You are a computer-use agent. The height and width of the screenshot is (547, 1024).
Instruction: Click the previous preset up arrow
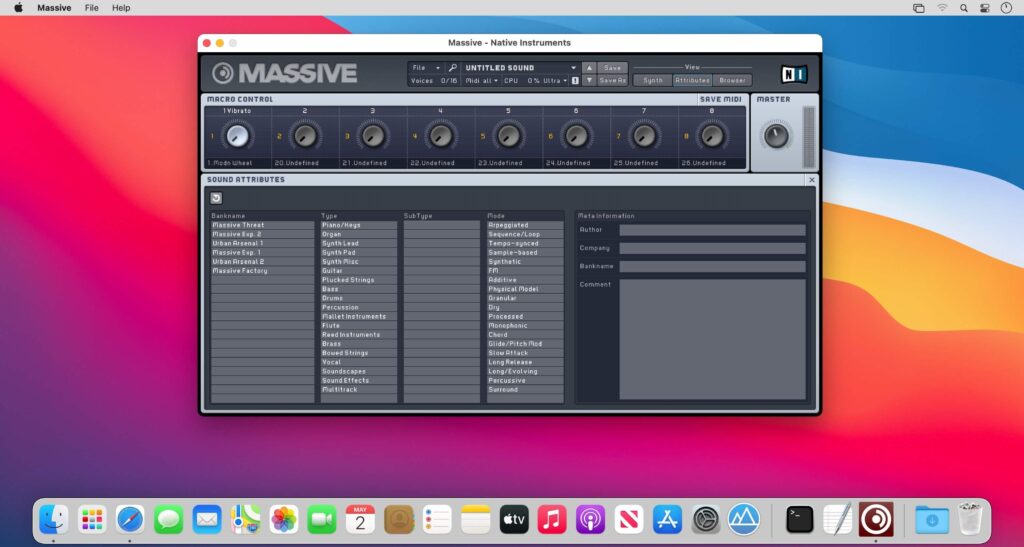[589, 68]
